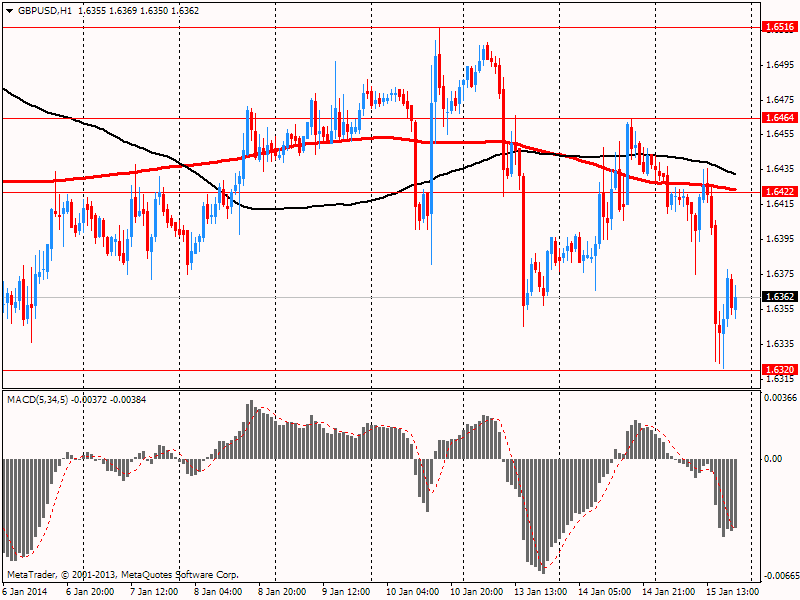Click the 6 Jan 2014 time axis label

(24, 592)
